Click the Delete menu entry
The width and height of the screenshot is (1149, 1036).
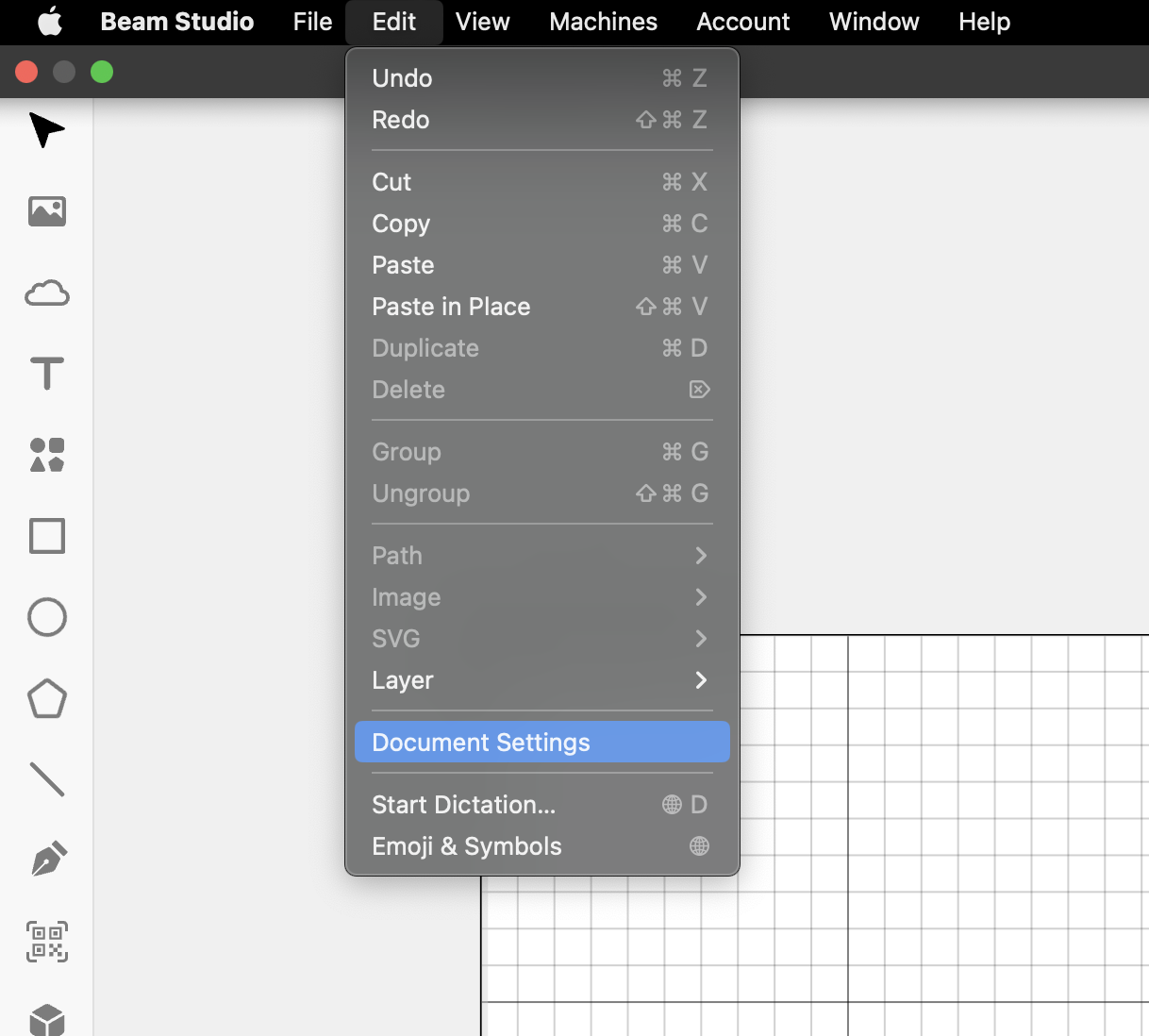point(542,390)
